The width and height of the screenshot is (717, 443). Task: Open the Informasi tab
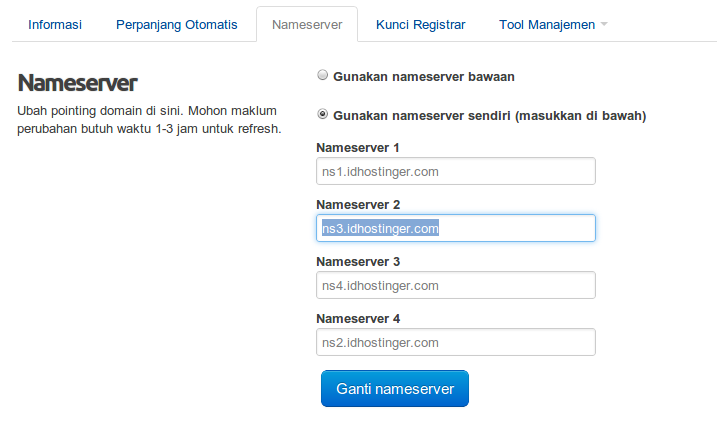click(55, 25)
